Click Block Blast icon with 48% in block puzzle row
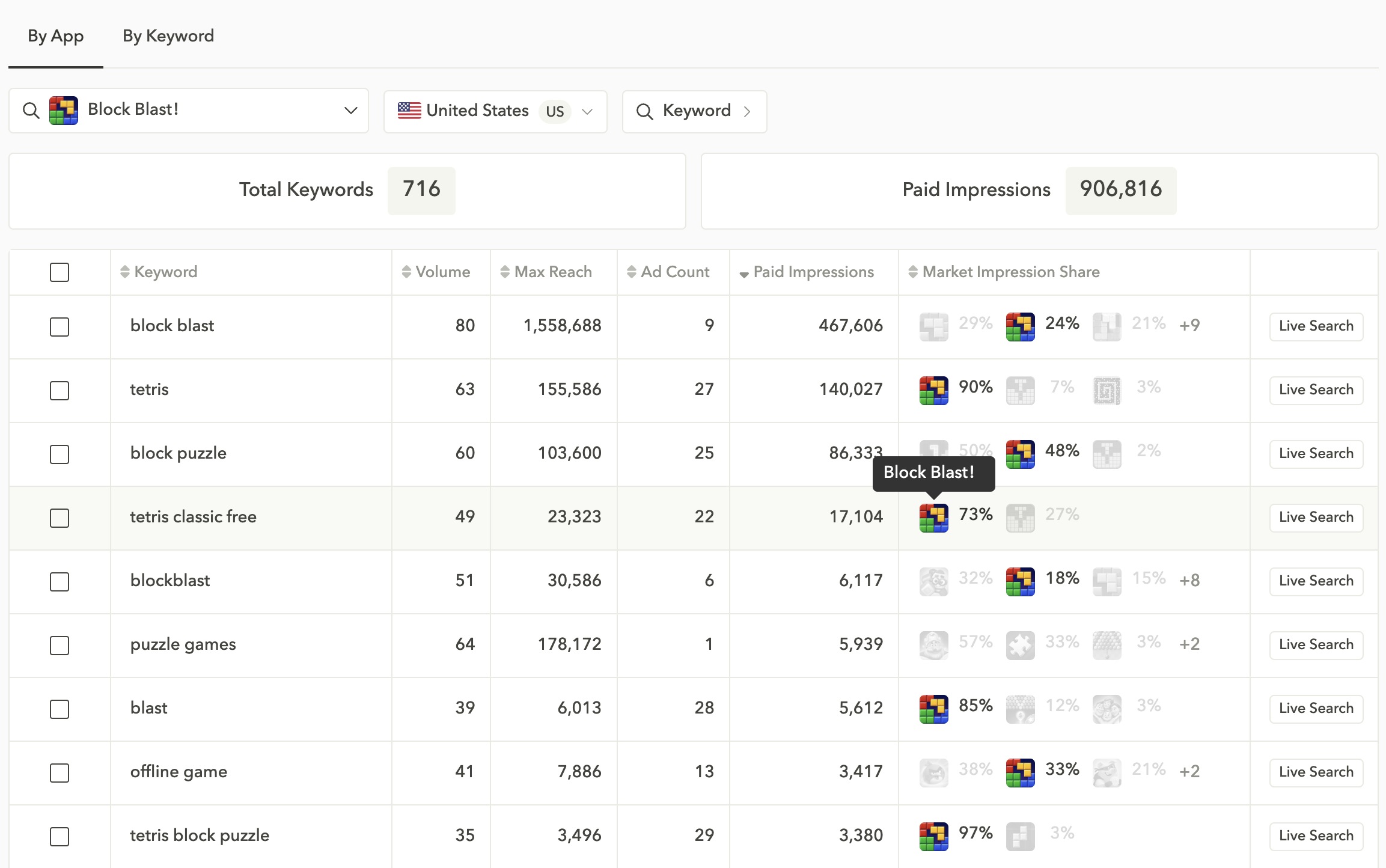Screen dimensions: 1386x868 pyautogui.click(x=1021, y=454)
